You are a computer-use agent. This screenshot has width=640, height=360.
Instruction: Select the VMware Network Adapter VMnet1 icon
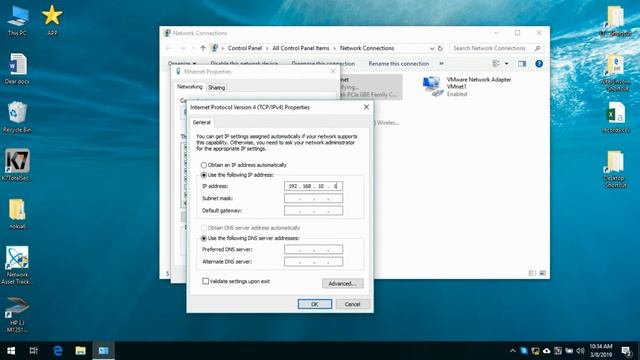[x=433, y=86]
